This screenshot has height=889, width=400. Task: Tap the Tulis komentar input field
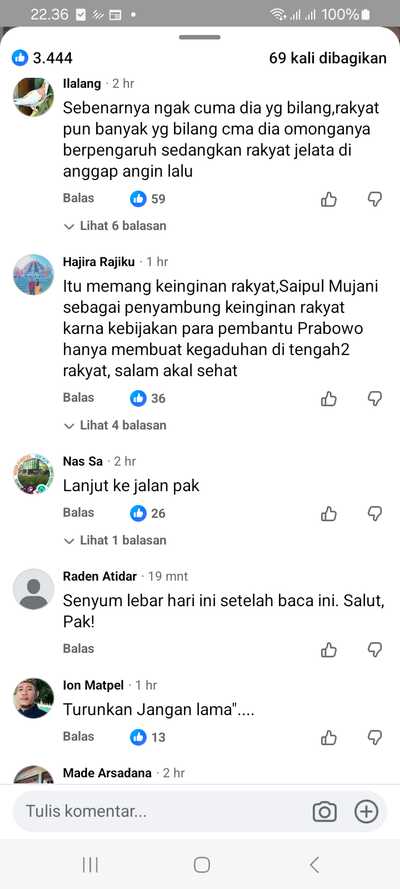(x=164, y=812)
